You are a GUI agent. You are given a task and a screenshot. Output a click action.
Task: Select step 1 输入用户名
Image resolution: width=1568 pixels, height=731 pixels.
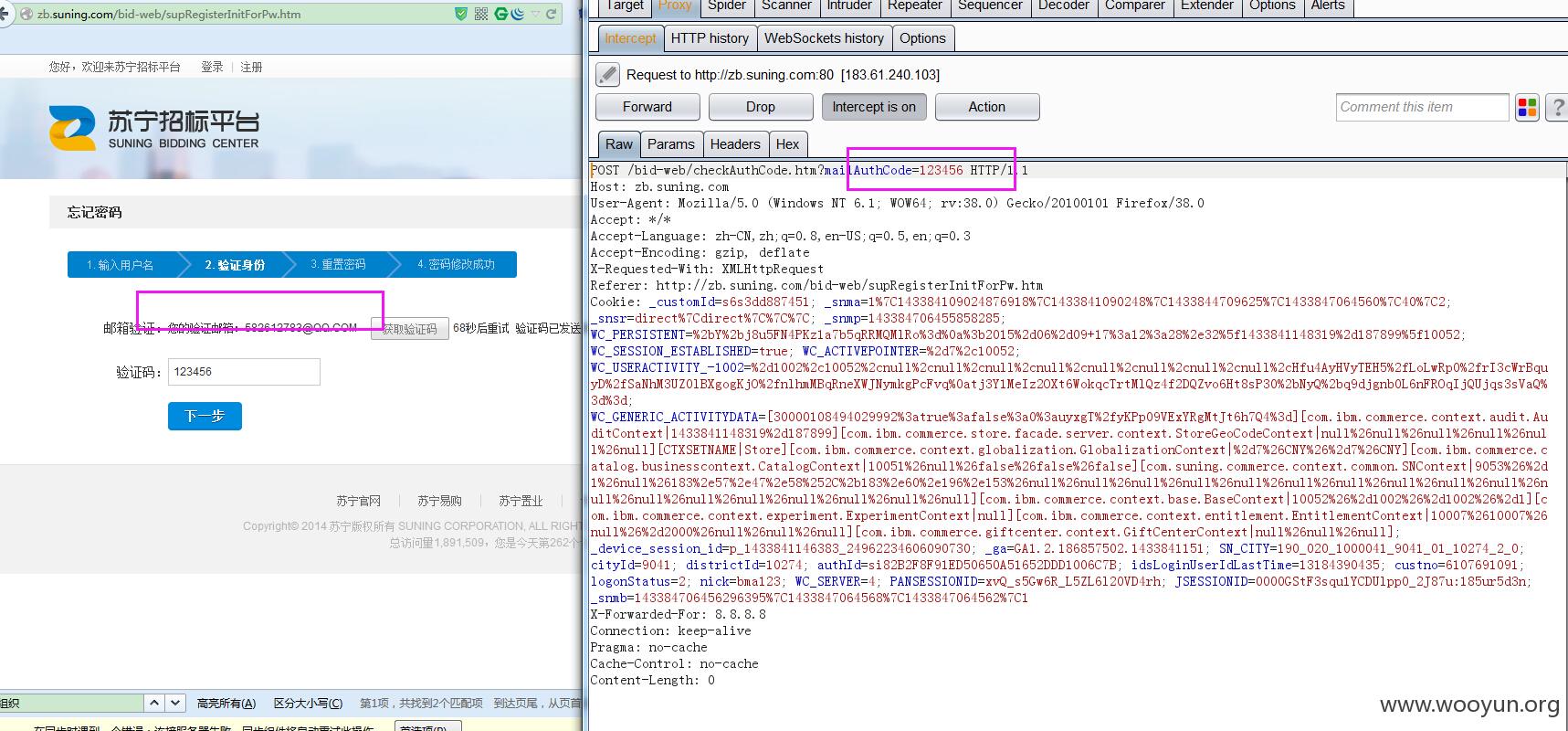121,265
